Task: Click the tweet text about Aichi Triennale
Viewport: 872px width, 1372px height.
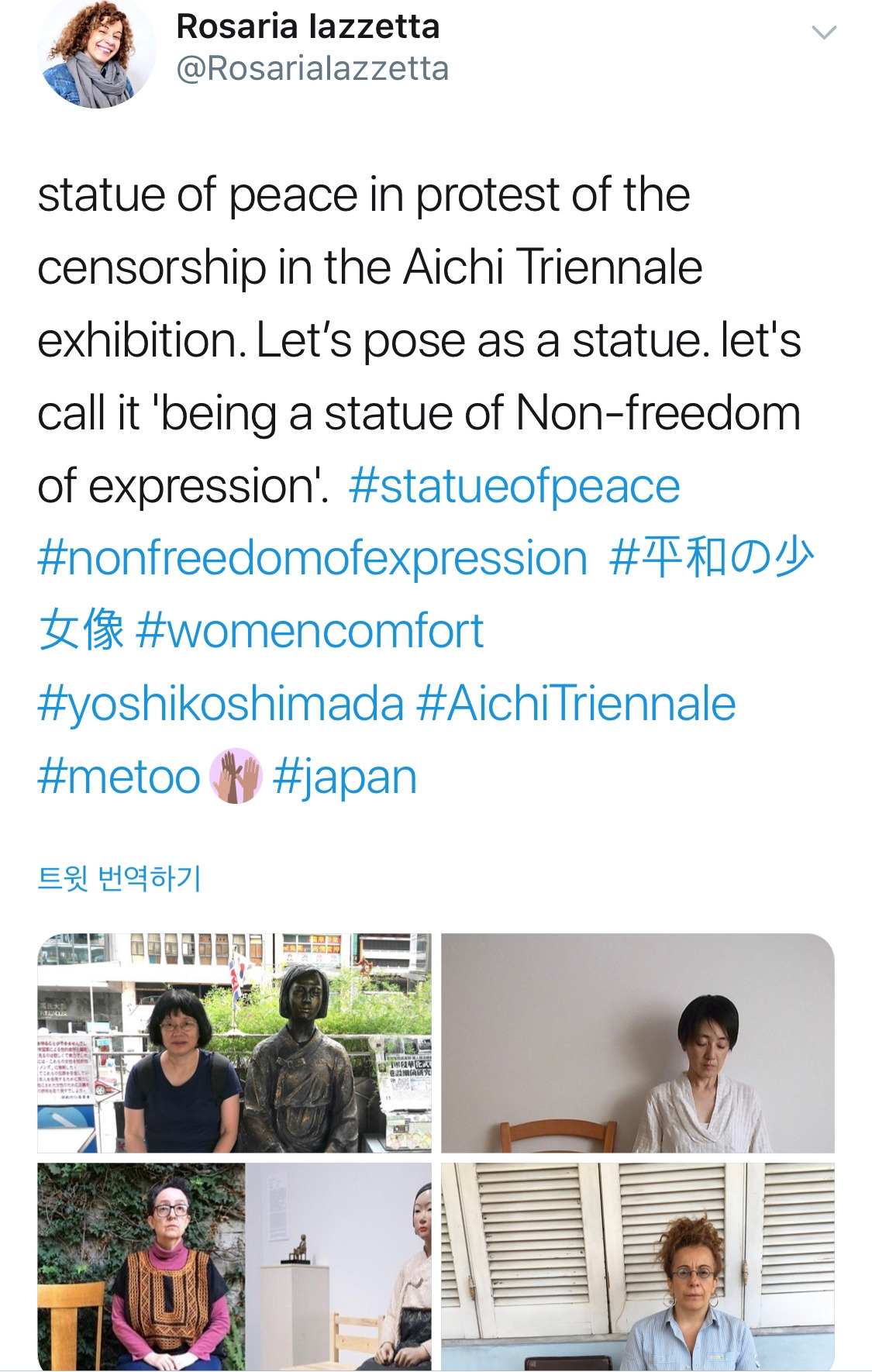Action: tap(419, 341)
